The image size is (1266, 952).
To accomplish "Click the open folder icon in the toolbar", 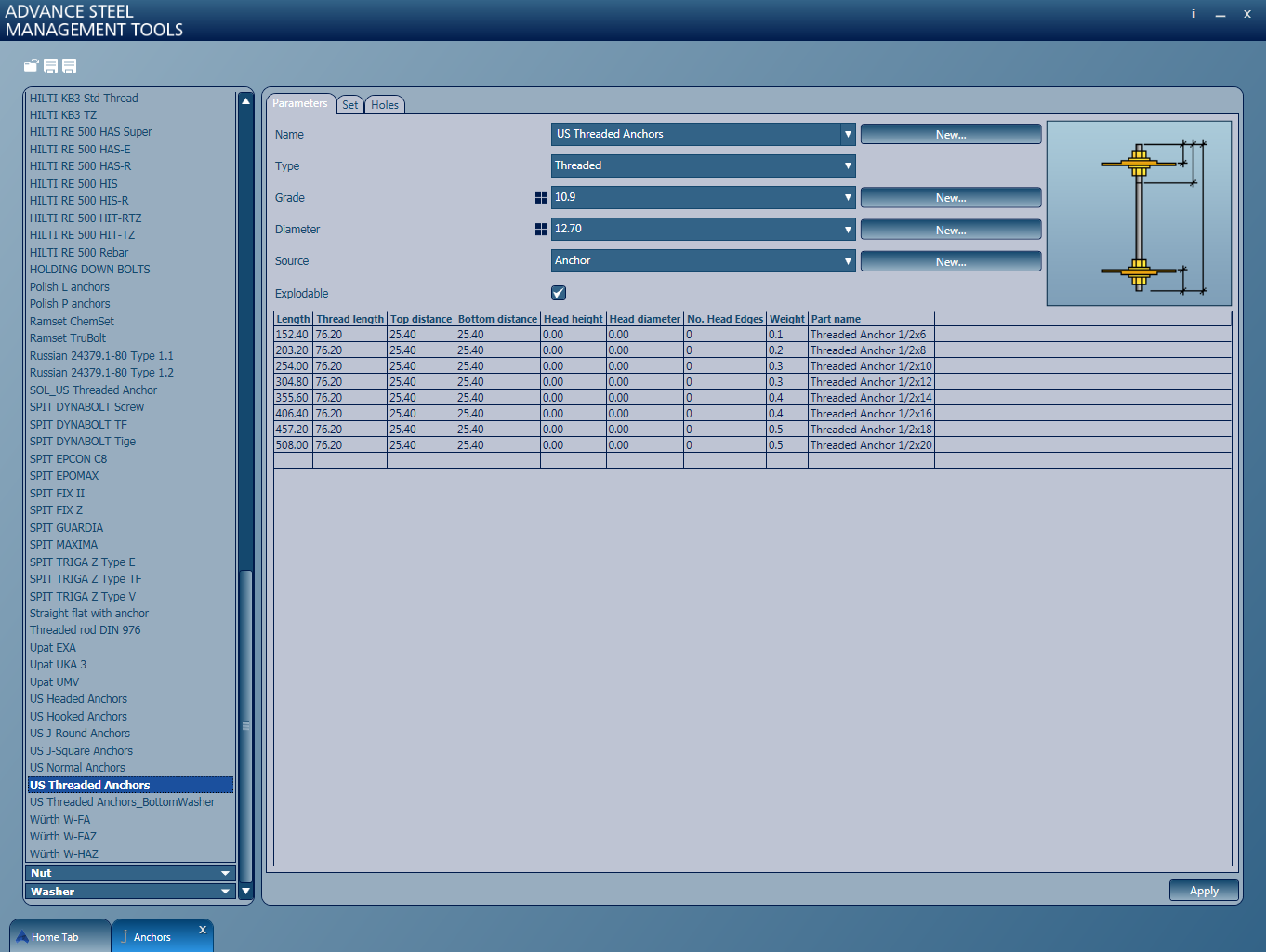I will [x=32, y=66].
